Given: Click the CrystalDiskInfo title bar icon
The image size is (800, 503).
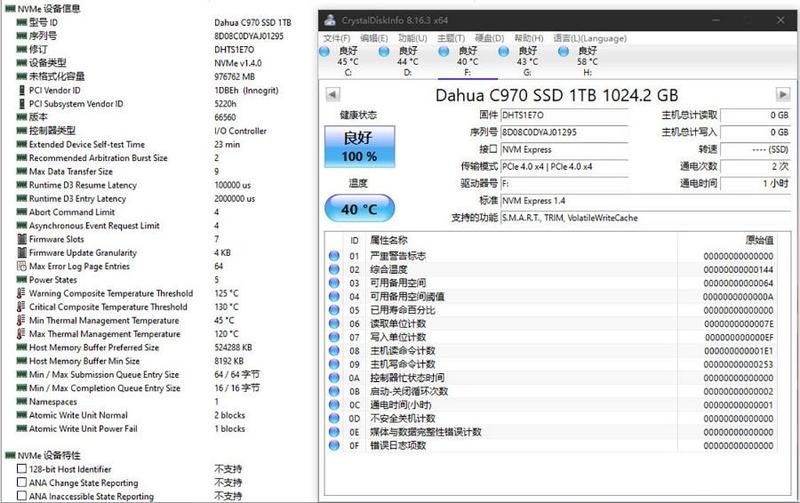Looking at the screenshot, I should tap(330, 20).
